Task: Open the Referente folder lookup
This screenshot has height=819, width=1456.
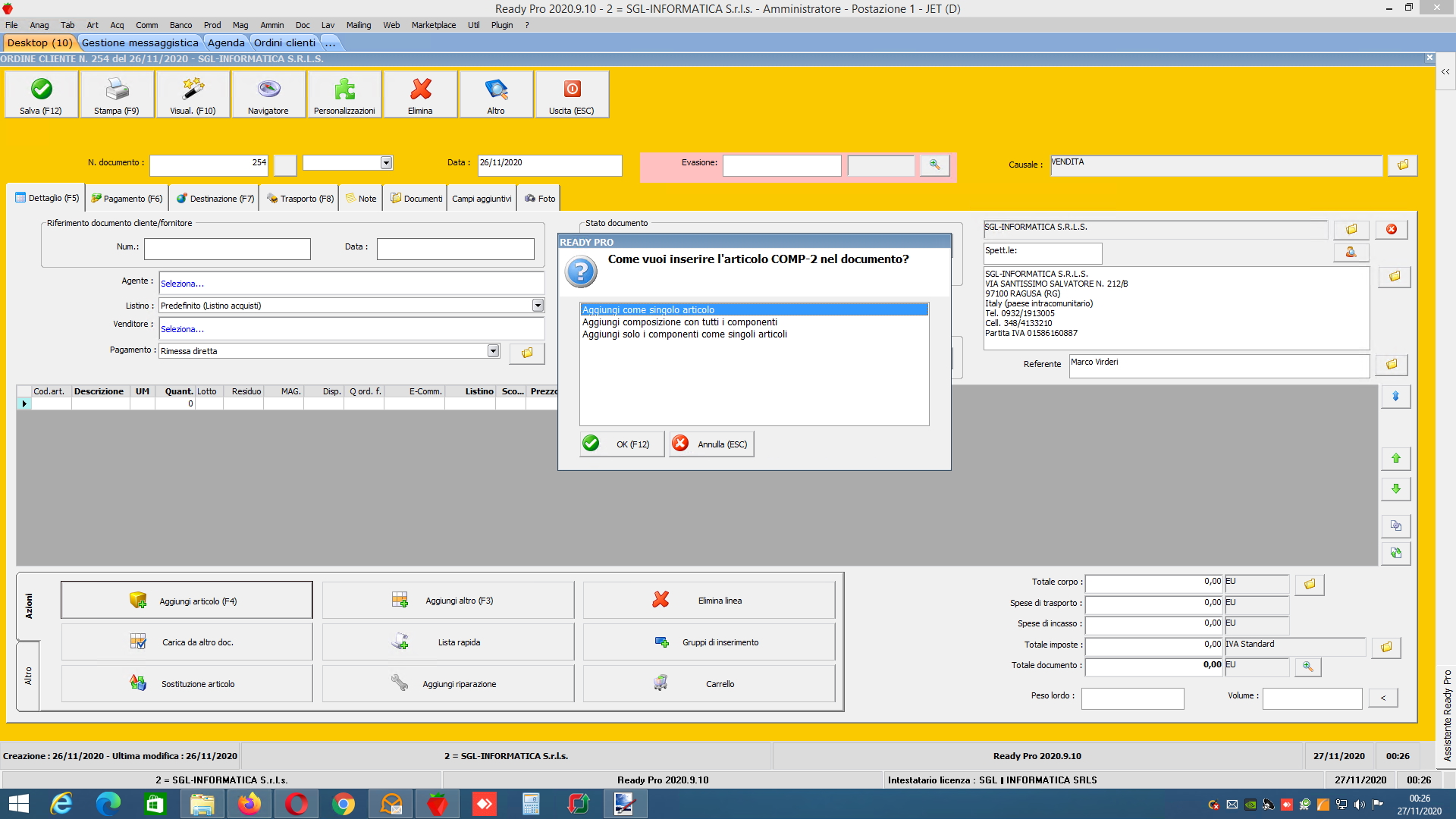Action: (x=1392, y=365)
